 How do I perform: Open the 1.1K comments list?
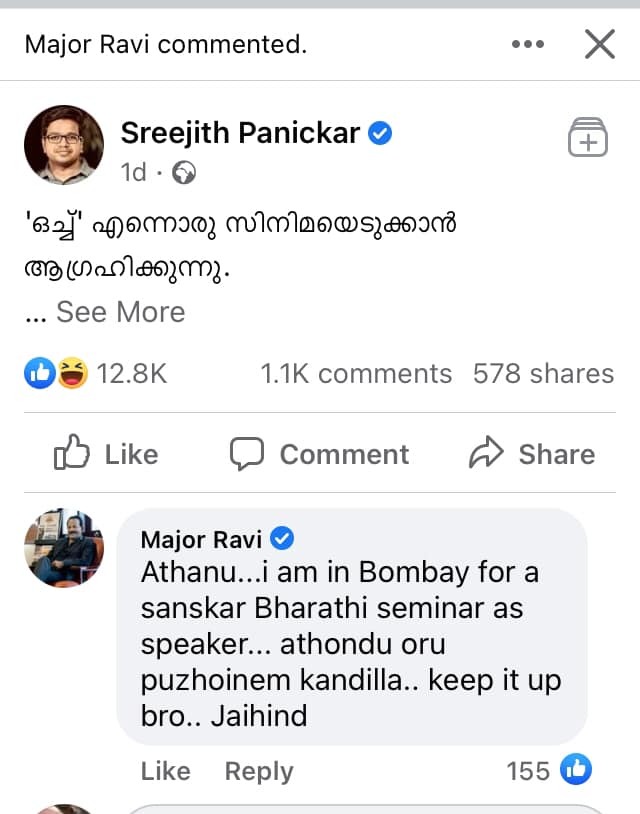coord(356,374)
